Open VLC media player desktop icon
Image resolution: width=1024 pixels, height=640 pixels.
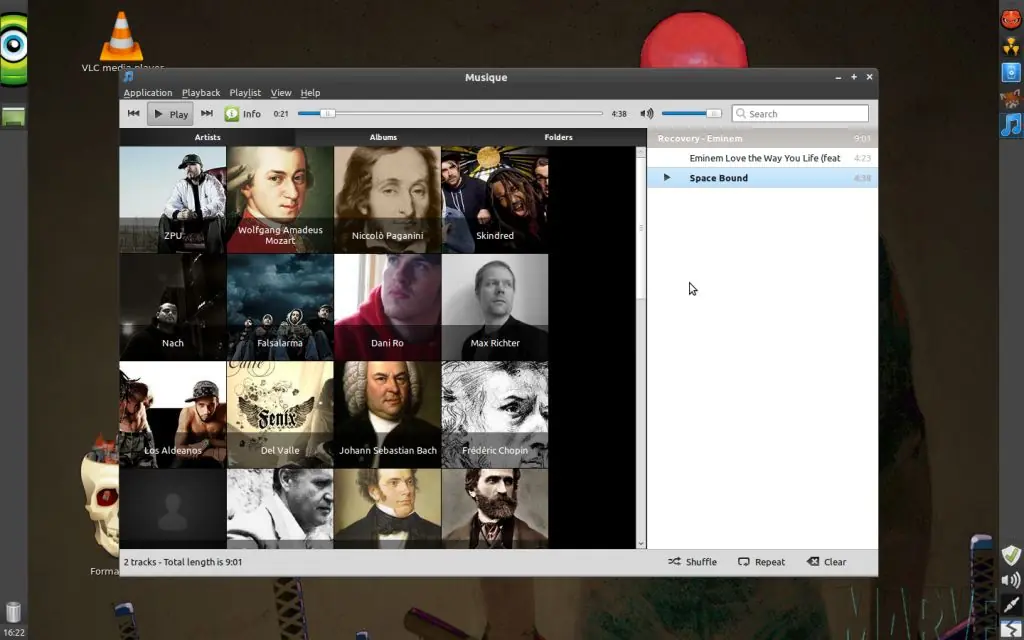(x=122, y=40)
